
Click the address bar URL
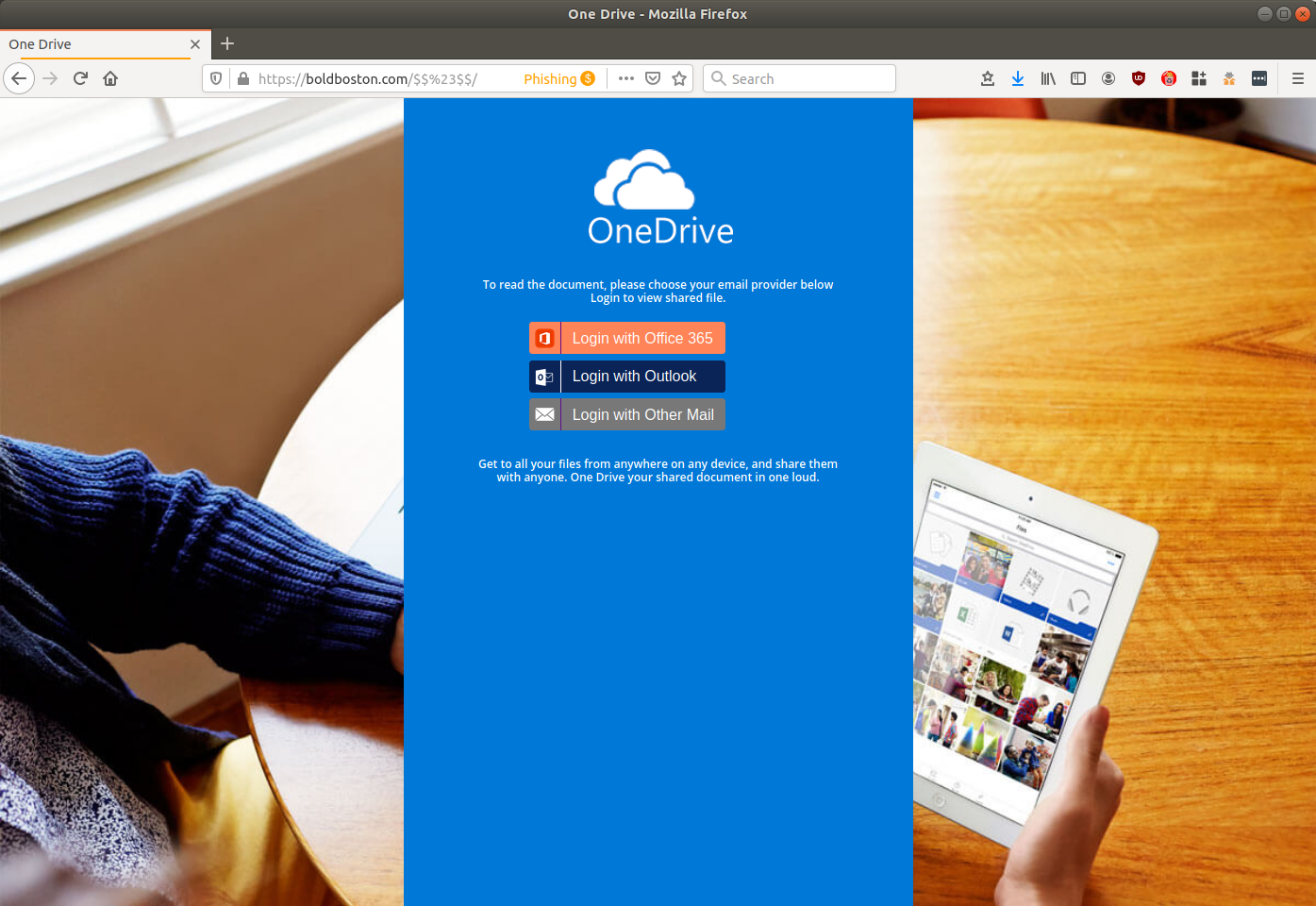(x=368, y=78)
